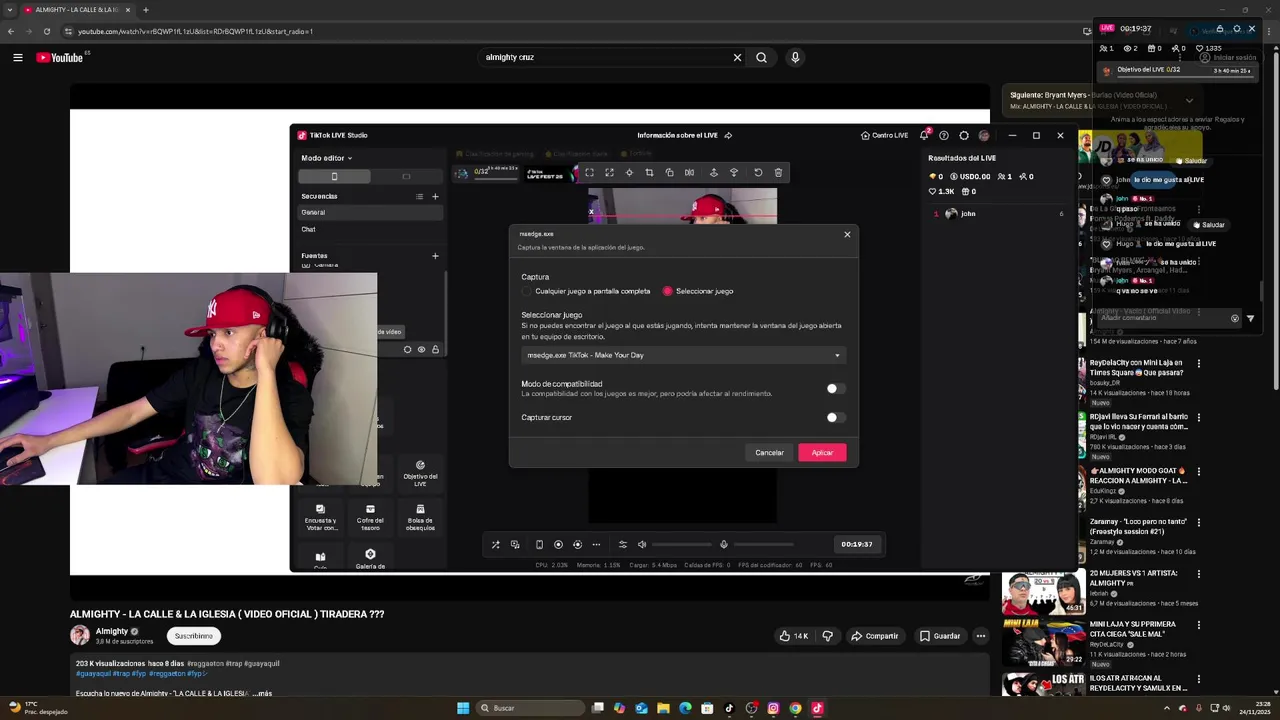Viewport: 1280px width, 720px height.
Task: Select the 'General' scene
Action: (371, 212)
